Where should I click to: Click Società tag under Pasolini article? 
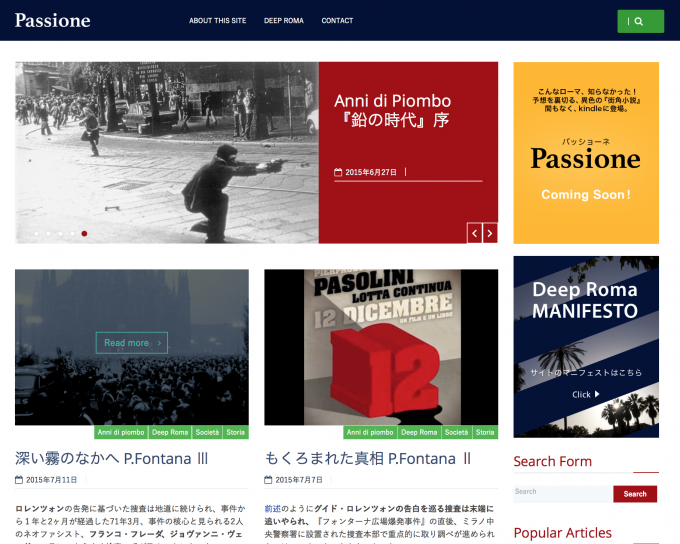pos(456,433)
